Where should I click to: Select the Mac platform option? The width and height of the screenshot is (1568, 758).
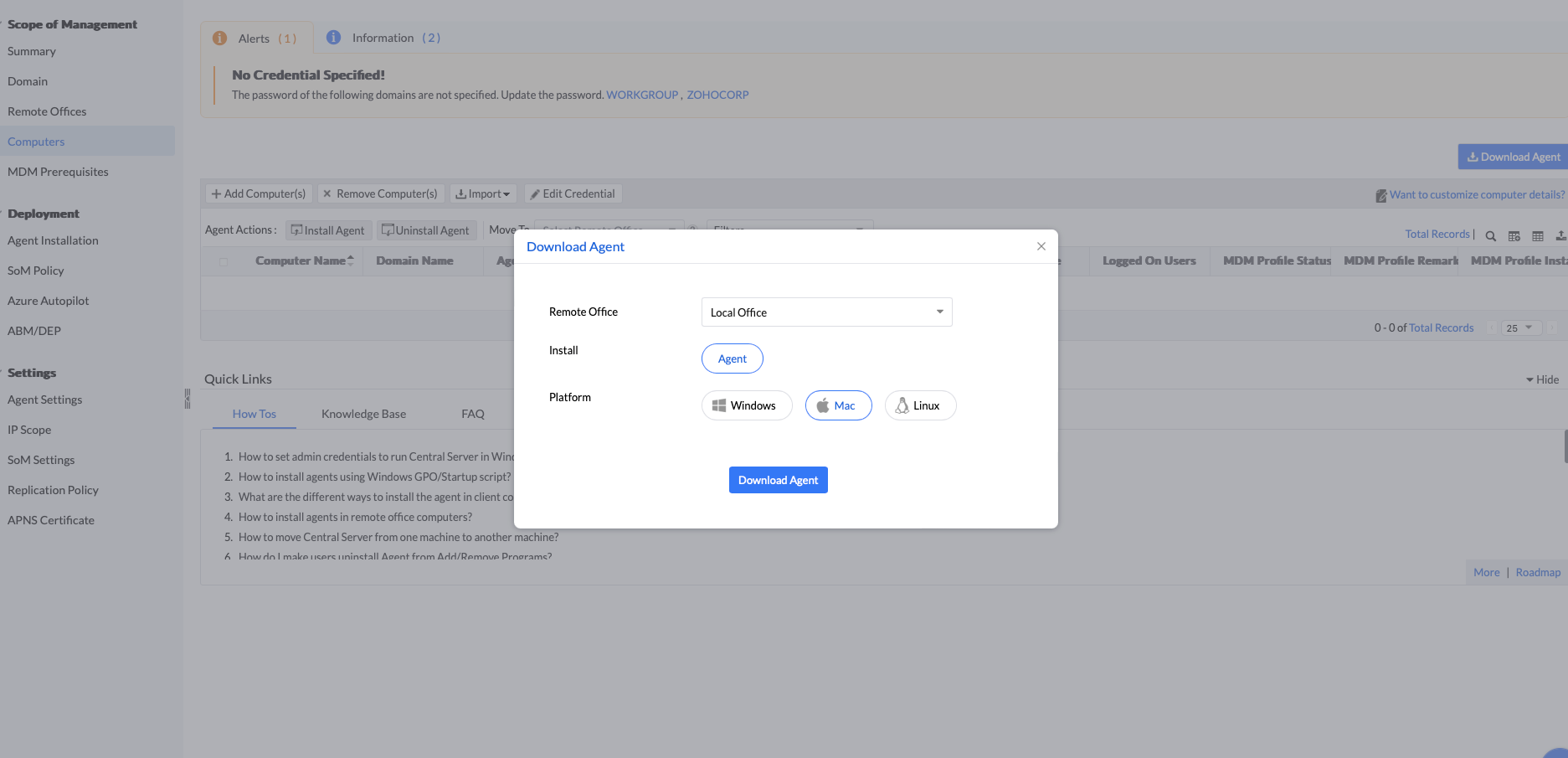838,405
